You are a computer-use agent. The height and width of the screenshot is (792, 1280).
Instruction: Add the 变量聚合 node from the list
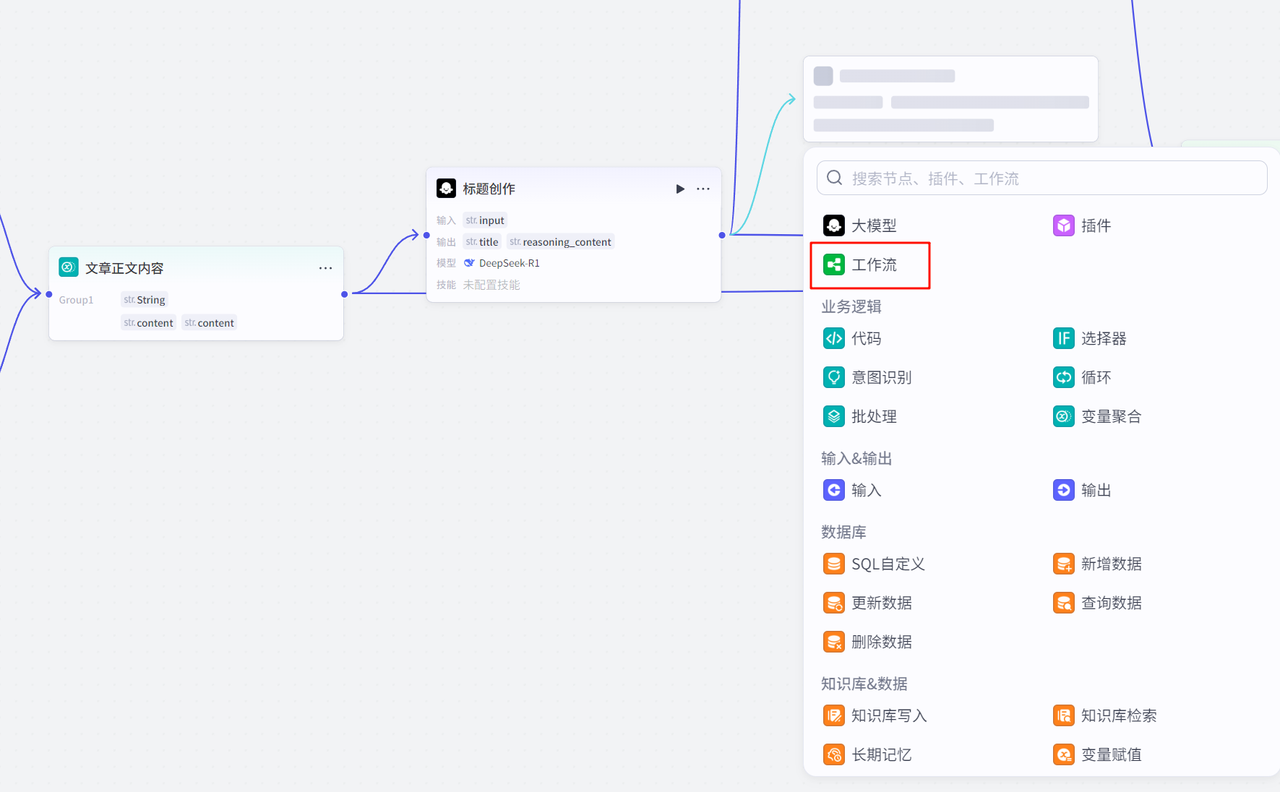1110,417
